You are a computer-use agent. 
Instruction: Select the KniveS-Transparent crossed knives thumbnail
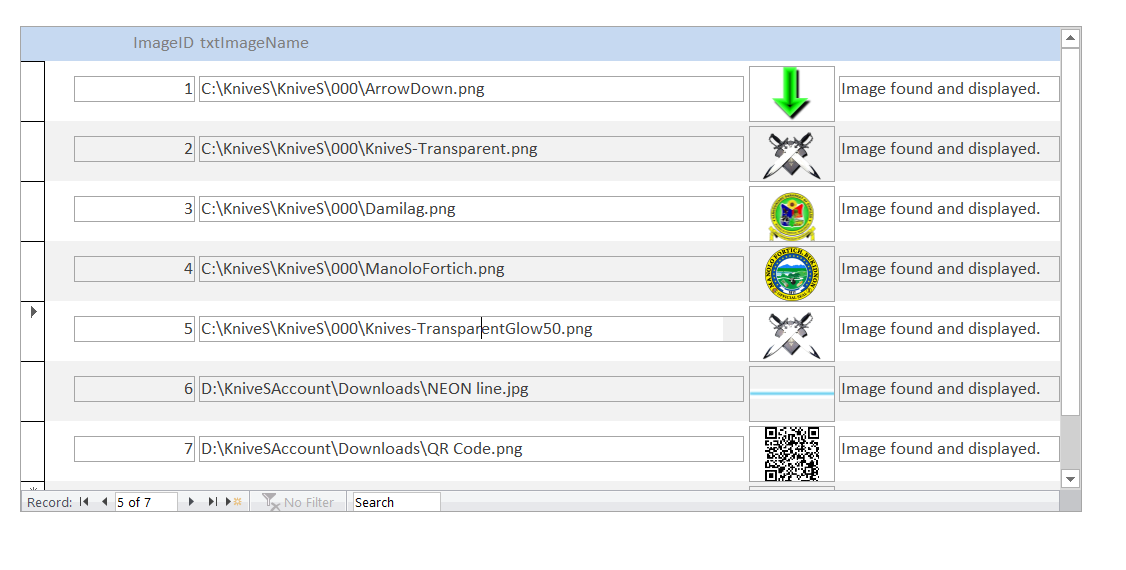[791, 154]
